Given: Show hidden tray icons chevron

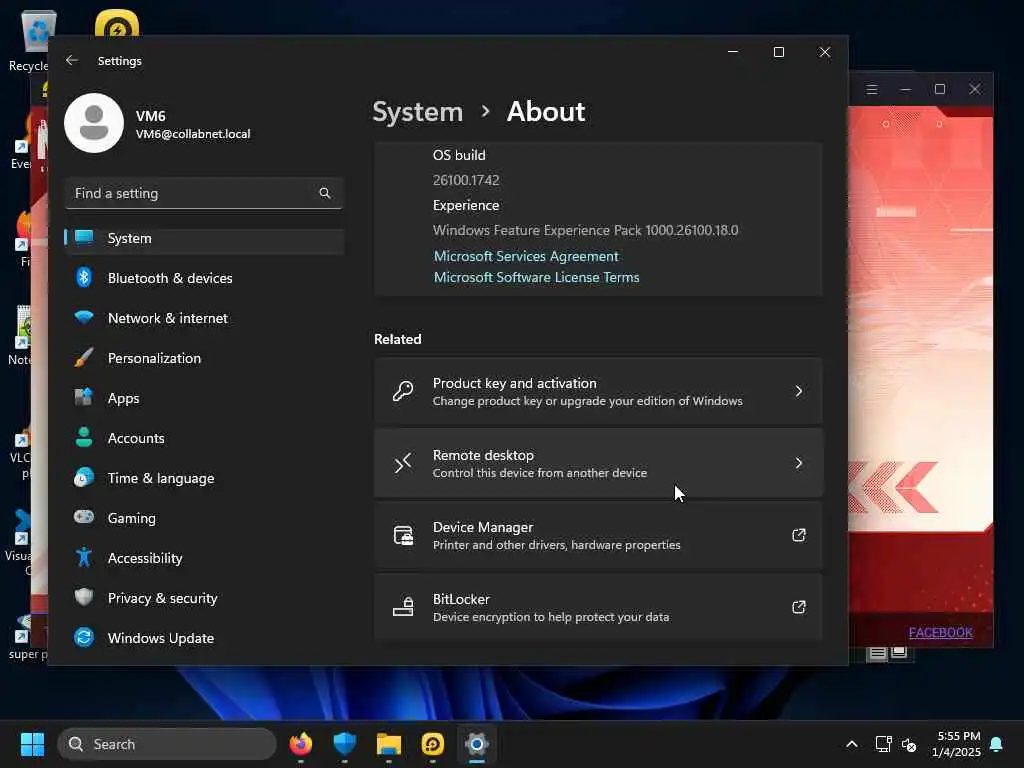Looking at the screenshot, I should pos(852,744).
